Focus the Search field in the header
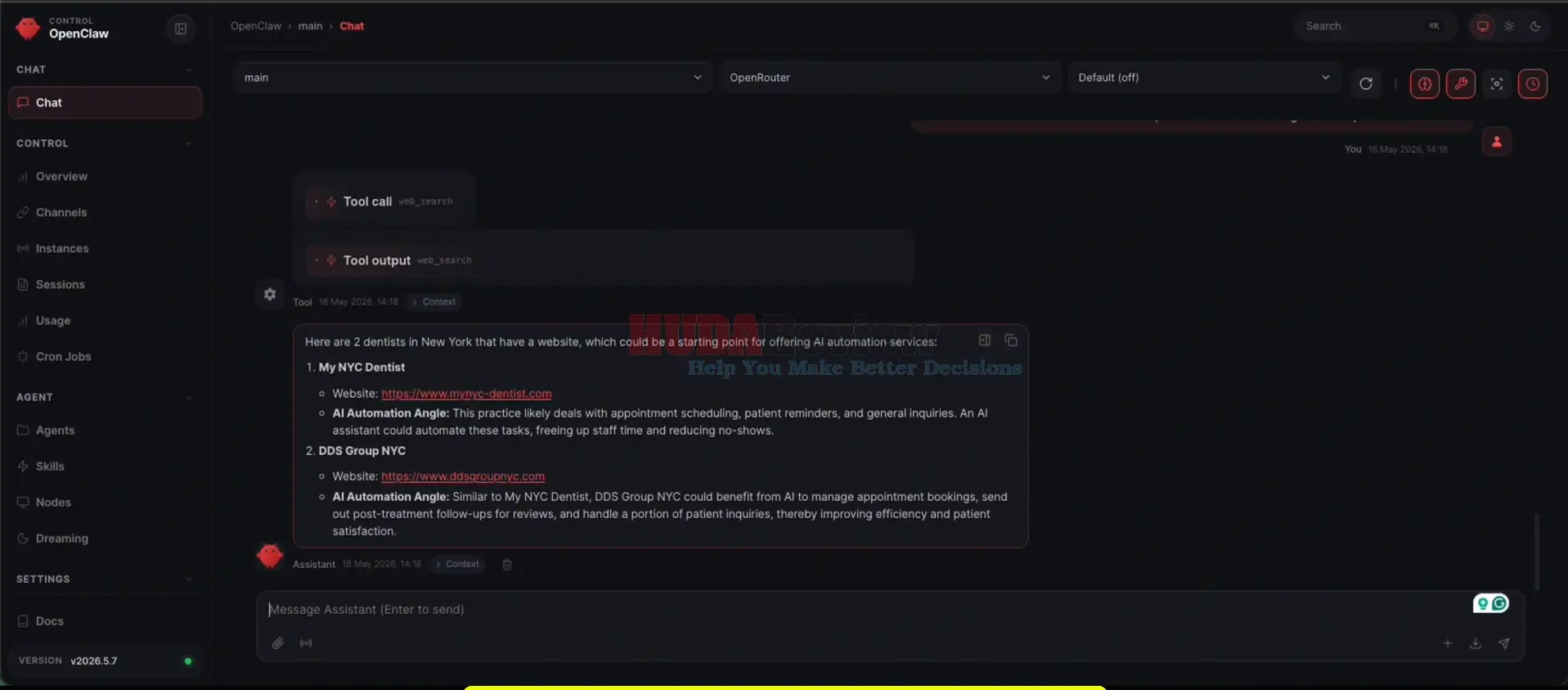The image size is (1568, 690). [1376, 26]
